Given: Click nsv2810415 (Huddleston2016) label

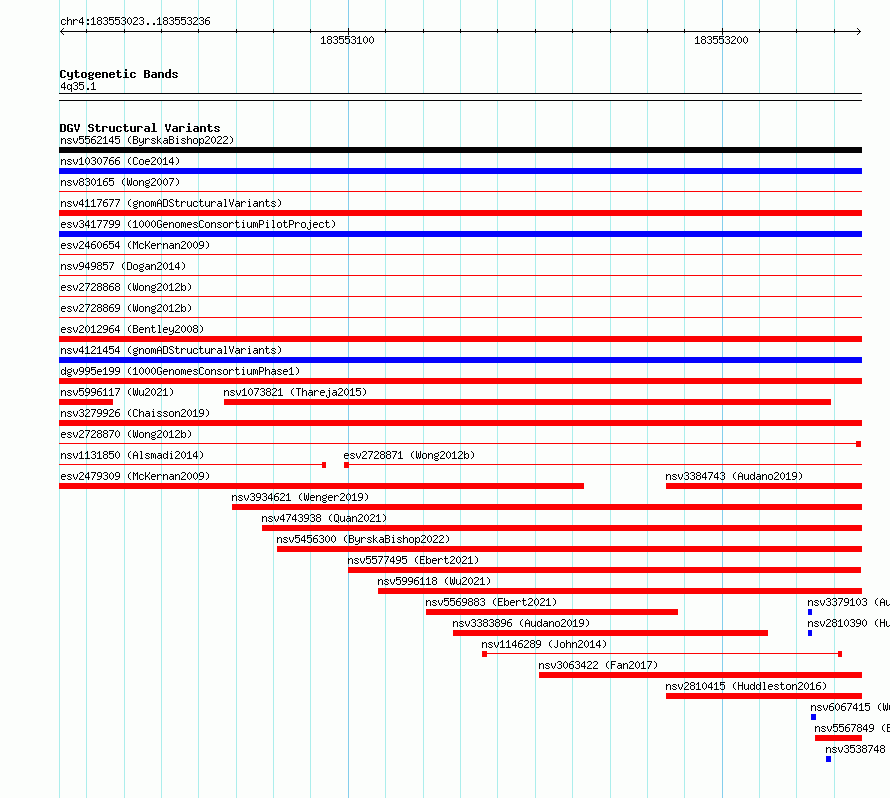Looking at the screenshot, I should click(746, 686).
